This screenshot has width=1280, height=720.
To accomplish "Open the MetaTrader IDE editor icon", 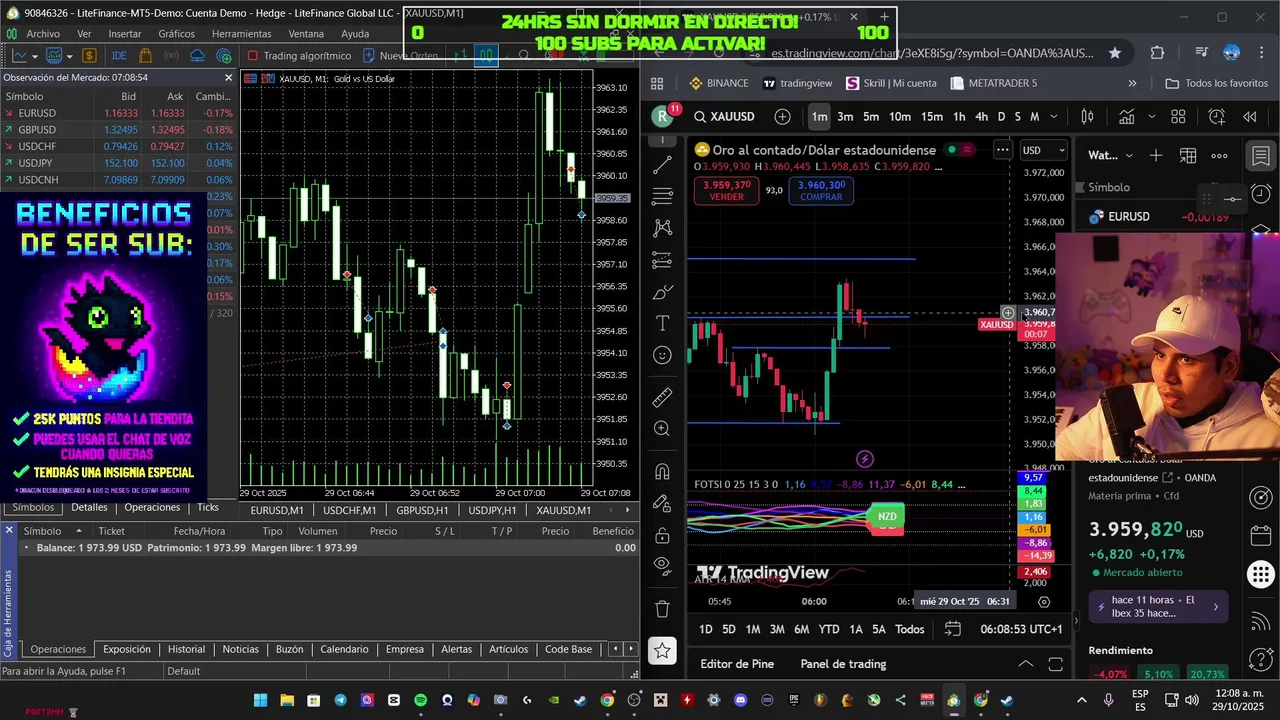I will (x=119, y=56).
